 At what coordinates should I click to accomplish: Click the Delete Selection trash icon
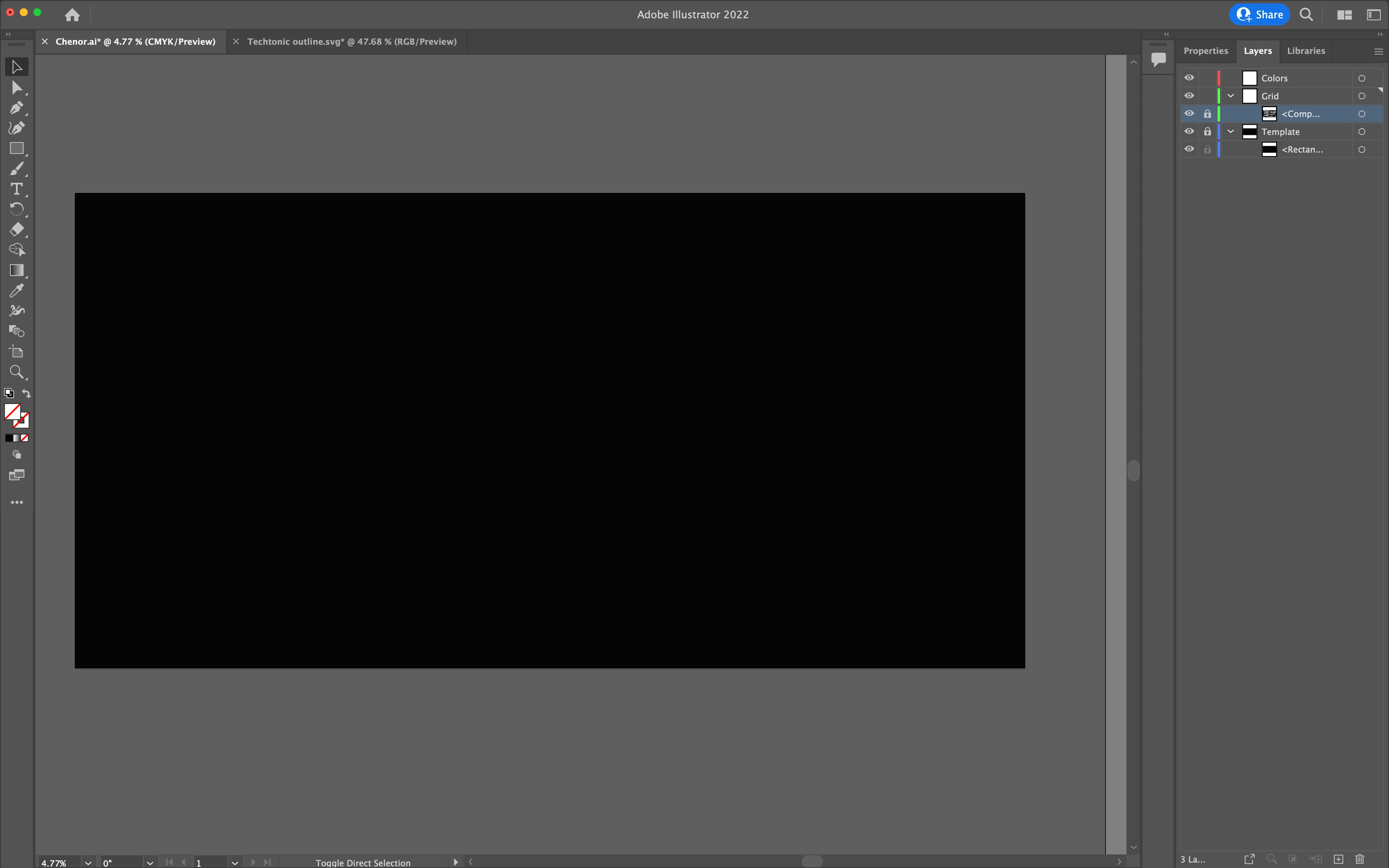coord(1360,859)
